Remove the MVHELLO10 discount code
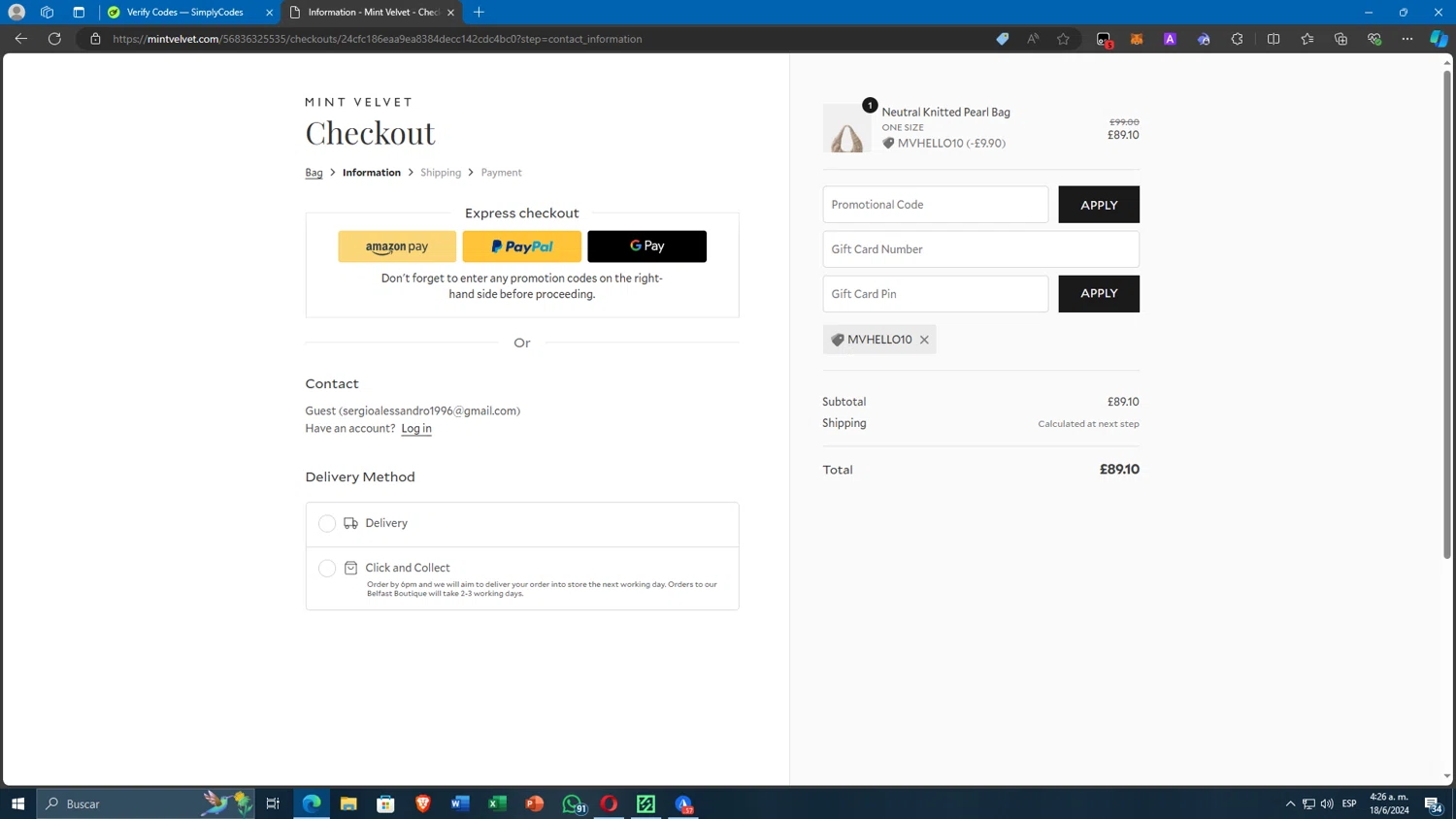 924,340
